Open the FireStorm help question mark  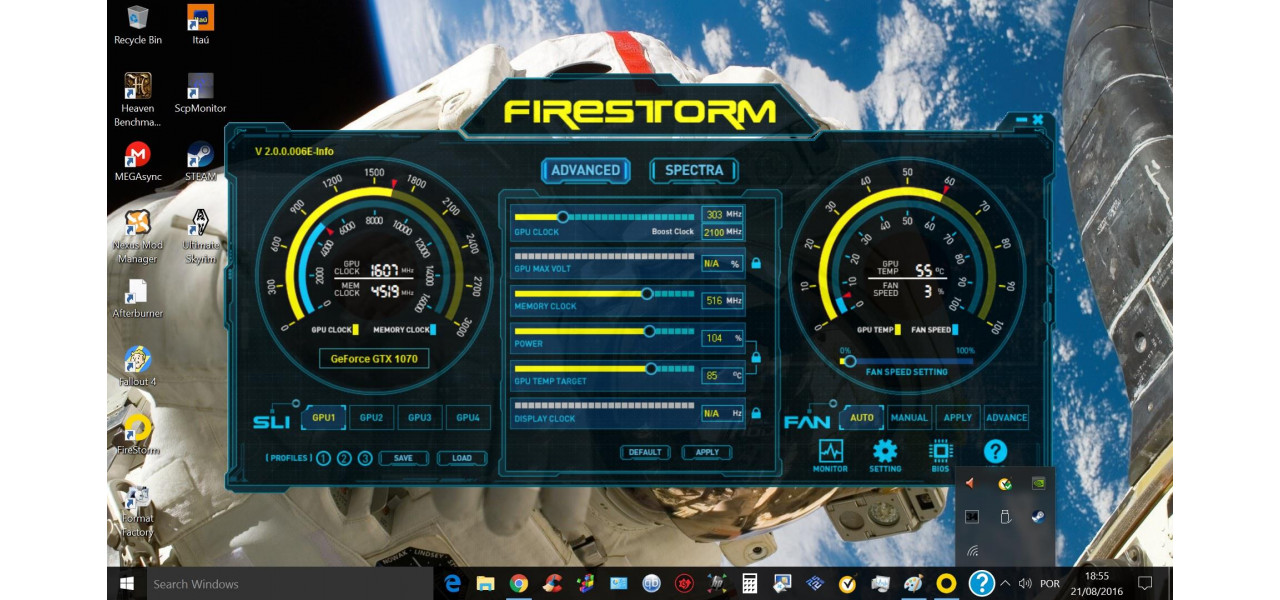tap(995, 452)
